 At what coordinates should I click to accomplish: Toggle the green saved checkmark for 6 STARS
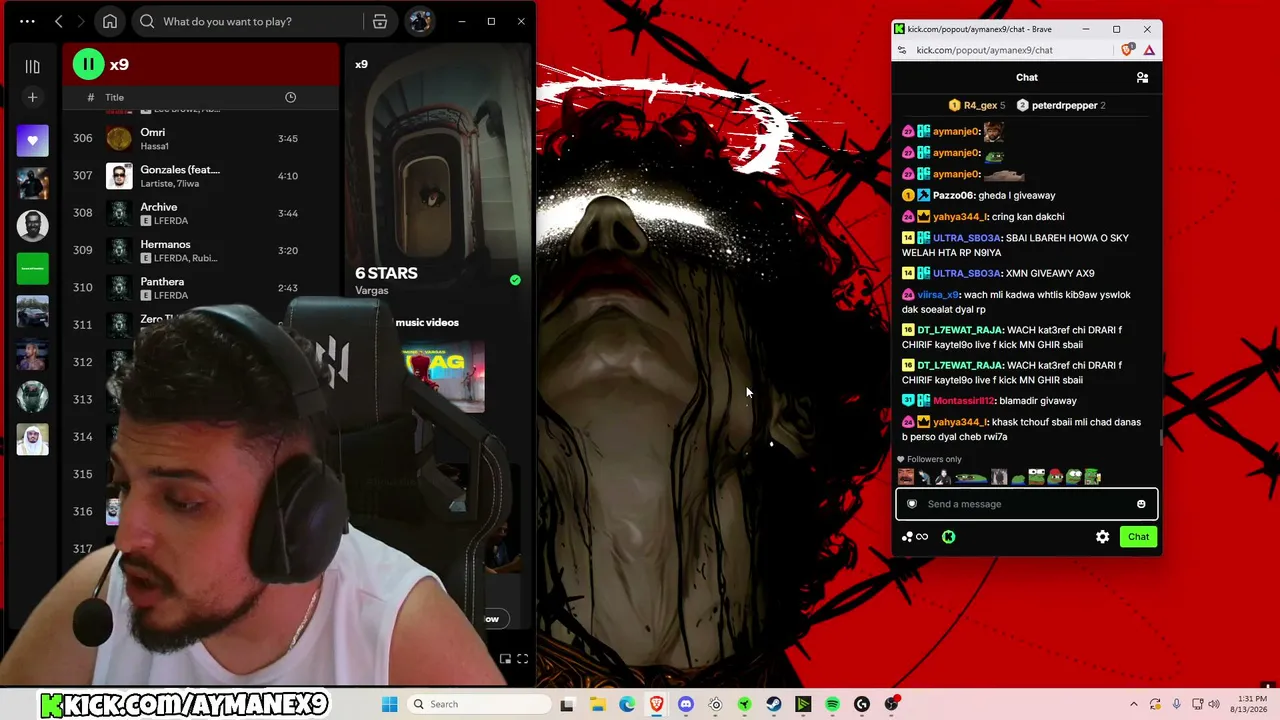[x=515, y=280]
